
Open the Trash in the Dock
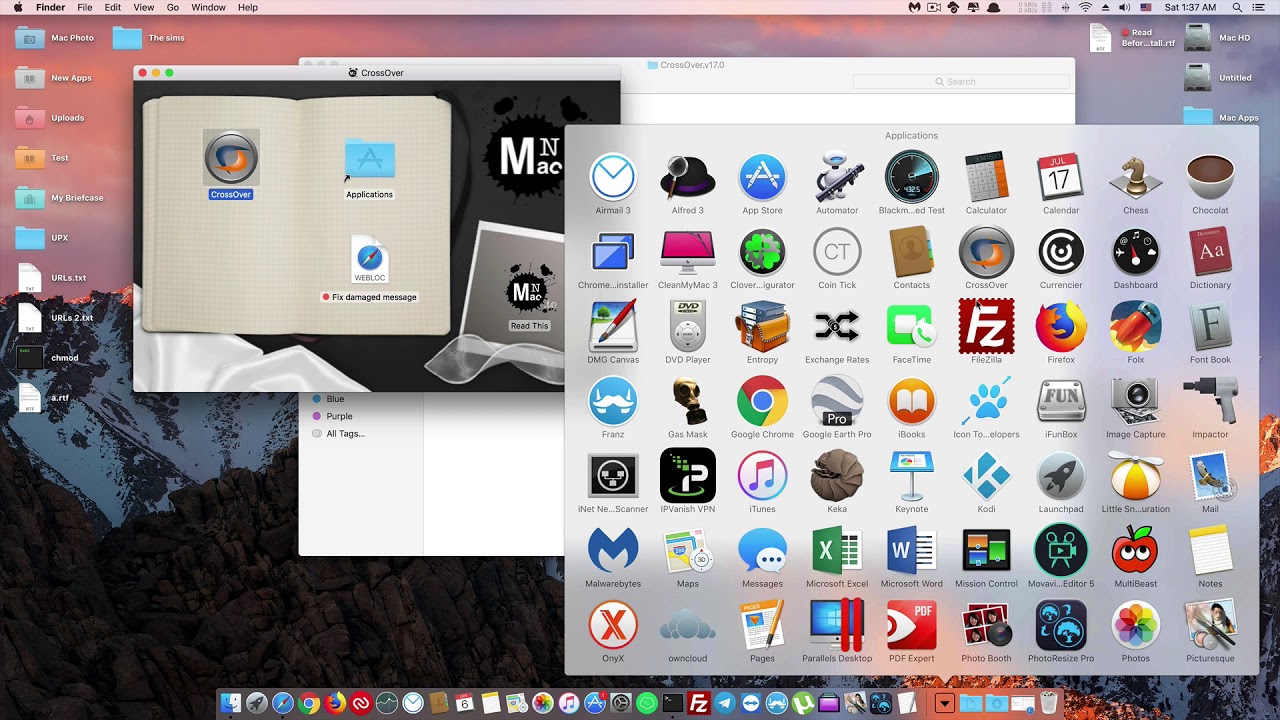1049,703
